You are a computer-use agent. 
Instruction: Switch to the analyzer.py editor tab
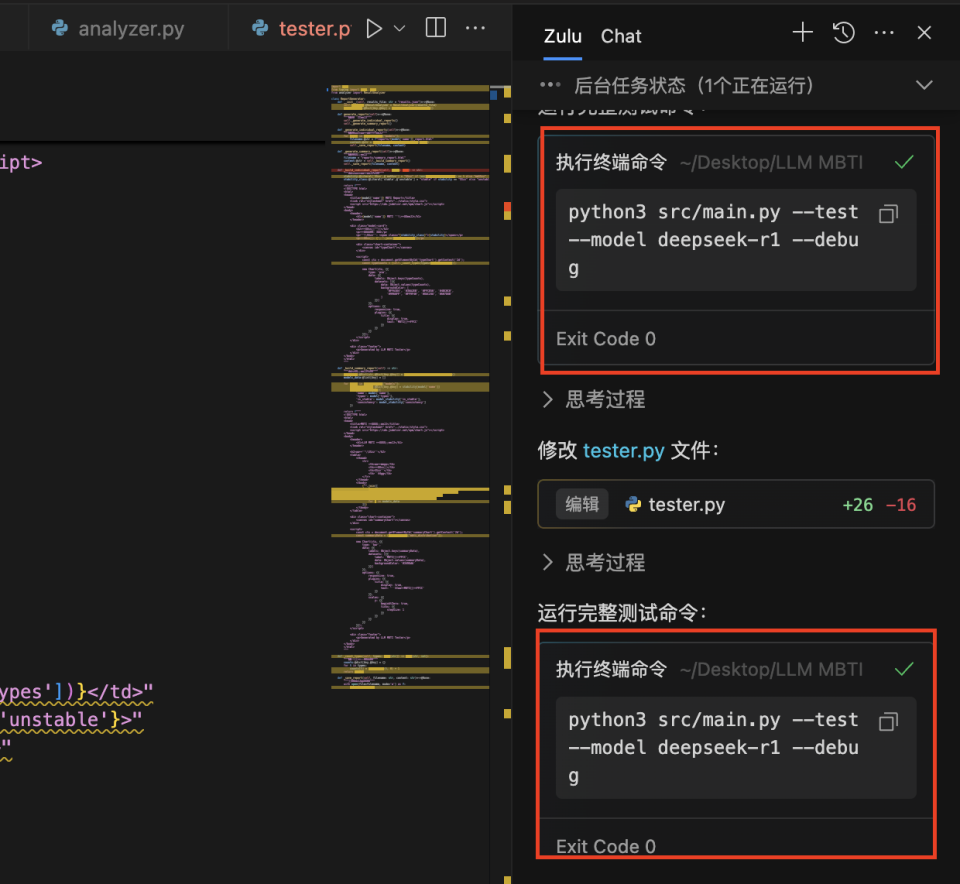coord(118,29)
